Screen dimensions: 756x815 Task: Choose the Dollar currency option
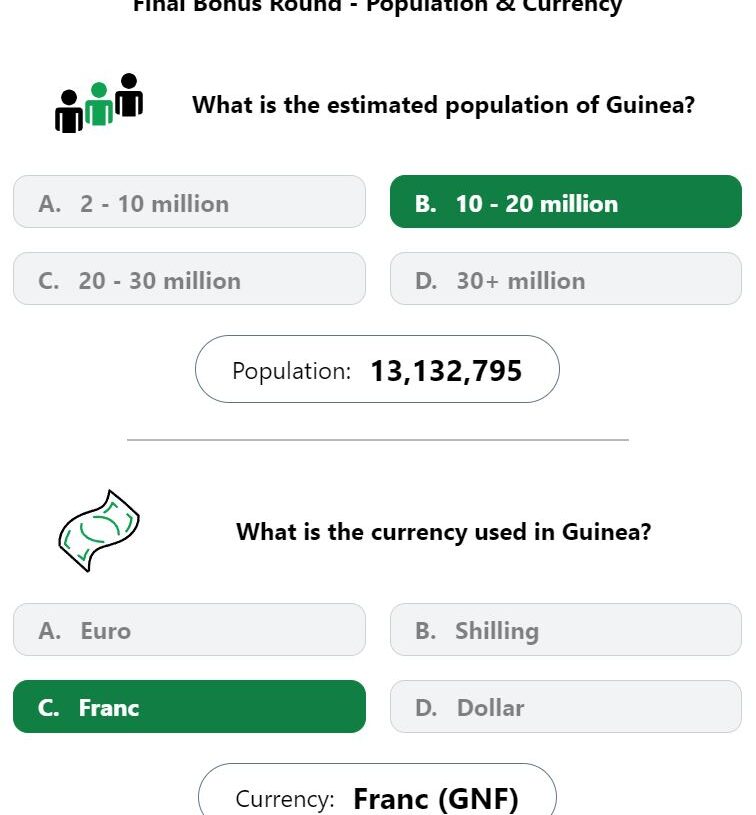[x=566, y=706]
